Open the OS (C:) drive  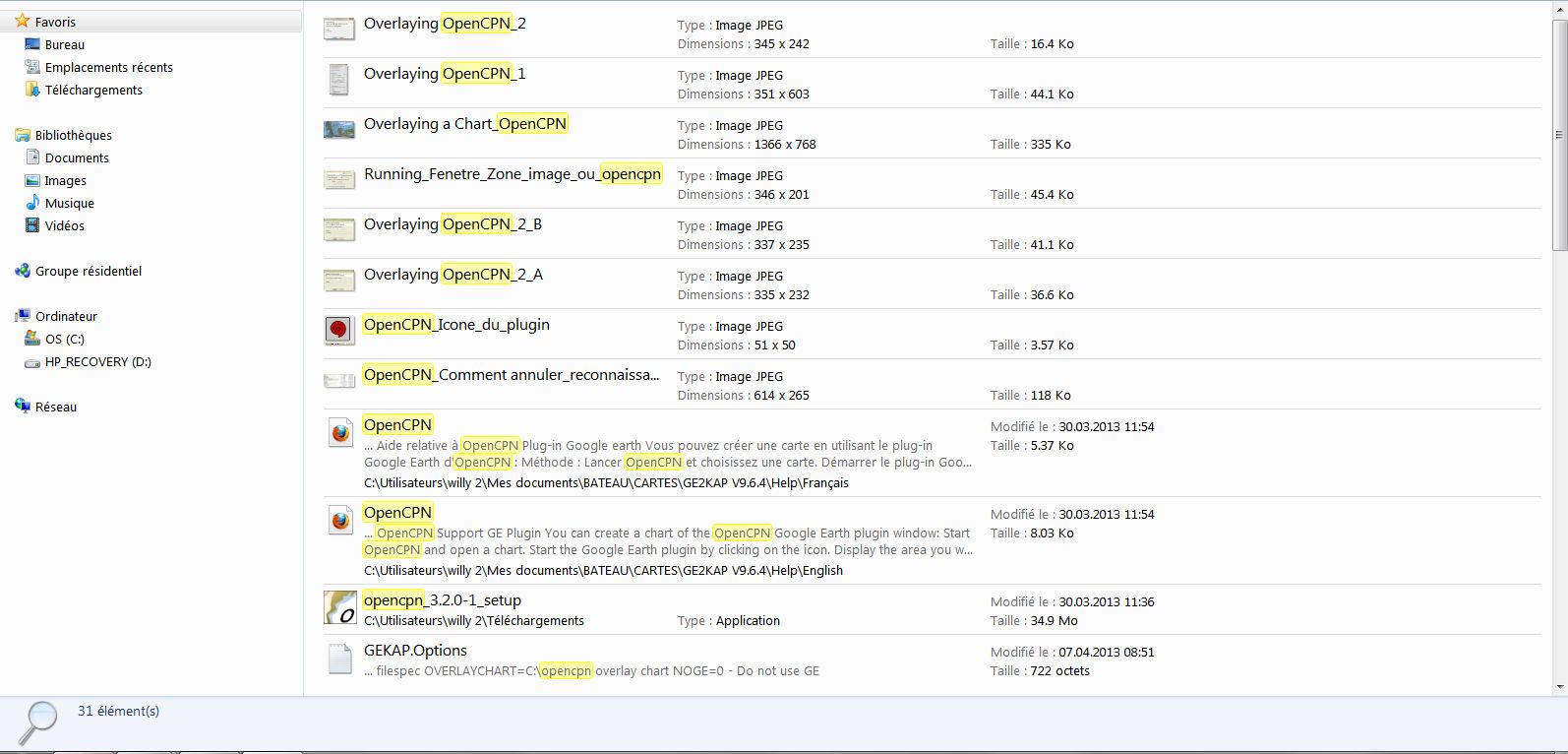point(65,339)
